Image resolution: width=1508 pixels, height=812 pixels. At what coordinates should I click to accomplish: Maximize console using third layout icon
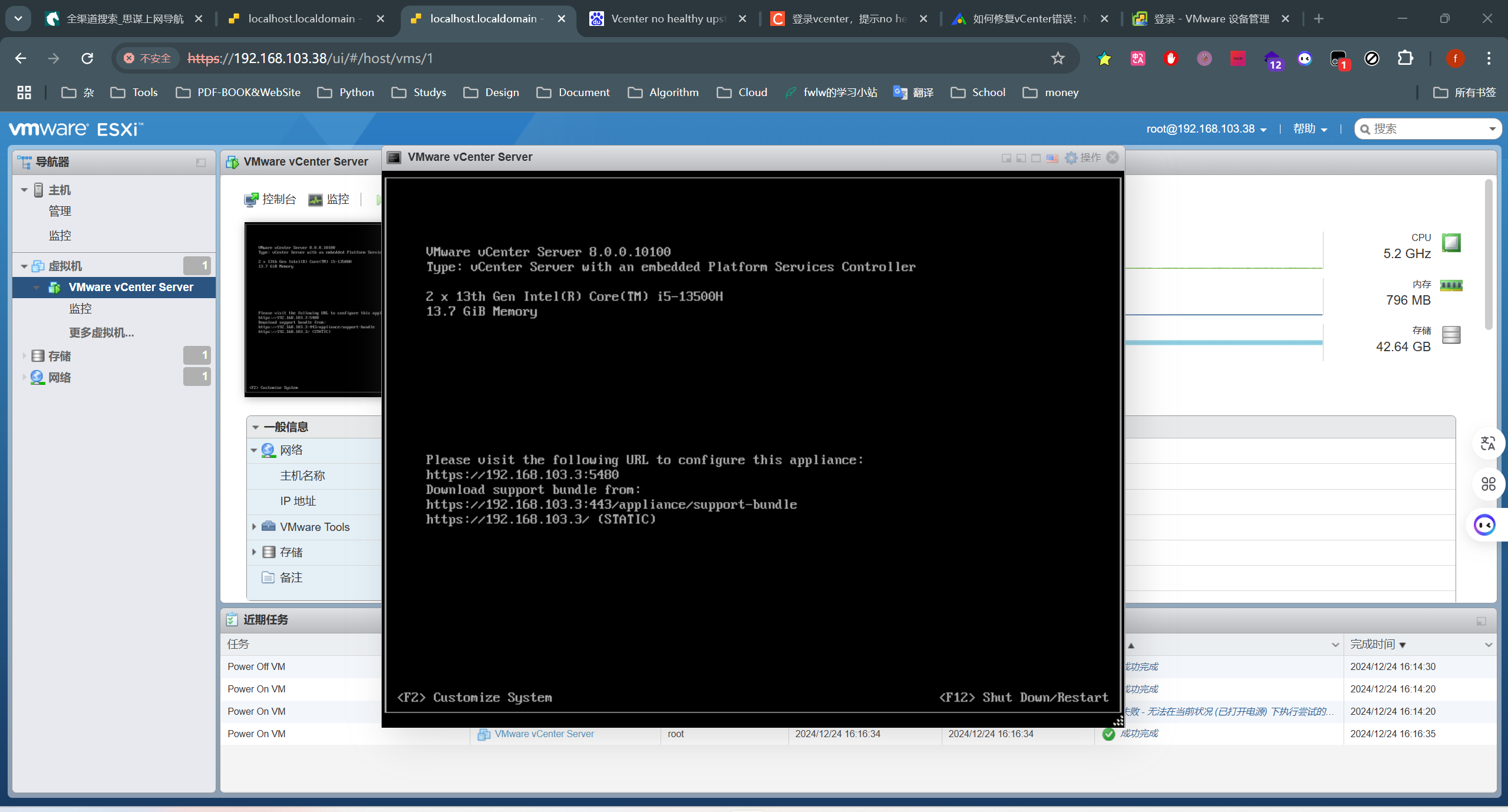[x=1036, y=158]
